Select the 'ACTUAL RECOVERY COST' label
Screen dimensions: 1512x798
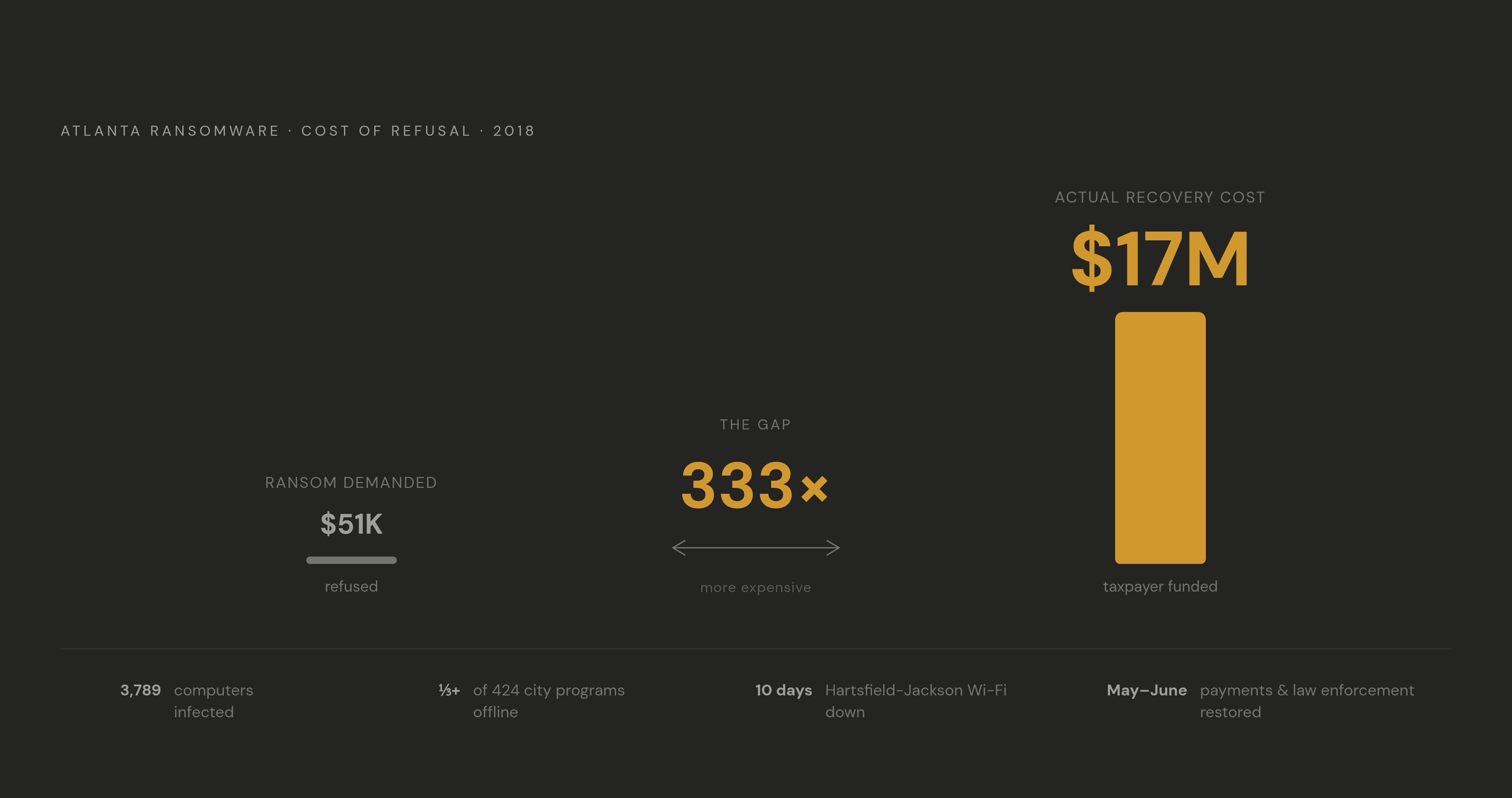[x=1160, y=198]
